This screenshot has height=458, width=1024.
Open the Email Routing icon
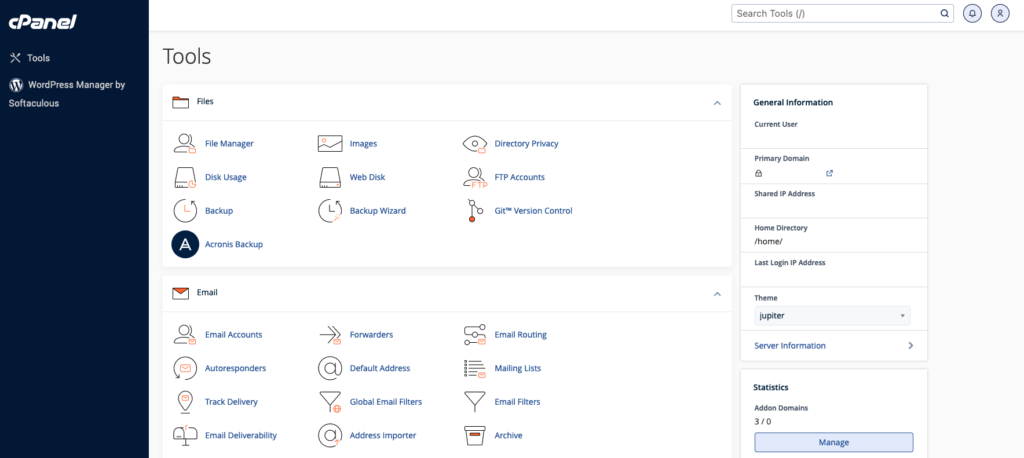click(475, 335)
